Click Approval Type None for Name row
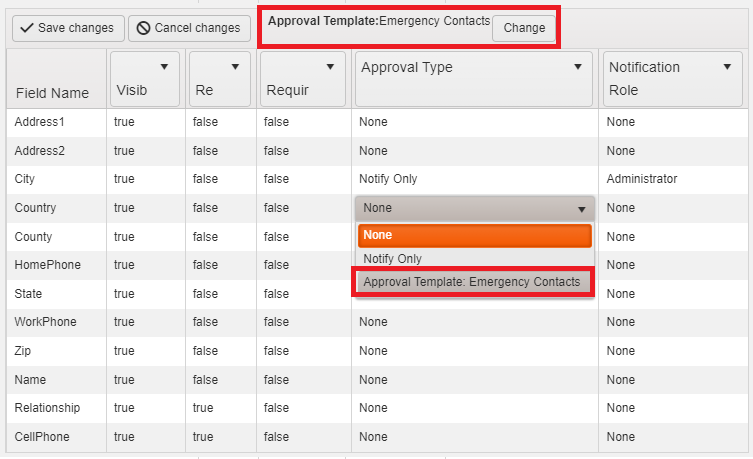Screen dimensions: 753x459 (x=373, y=380)
